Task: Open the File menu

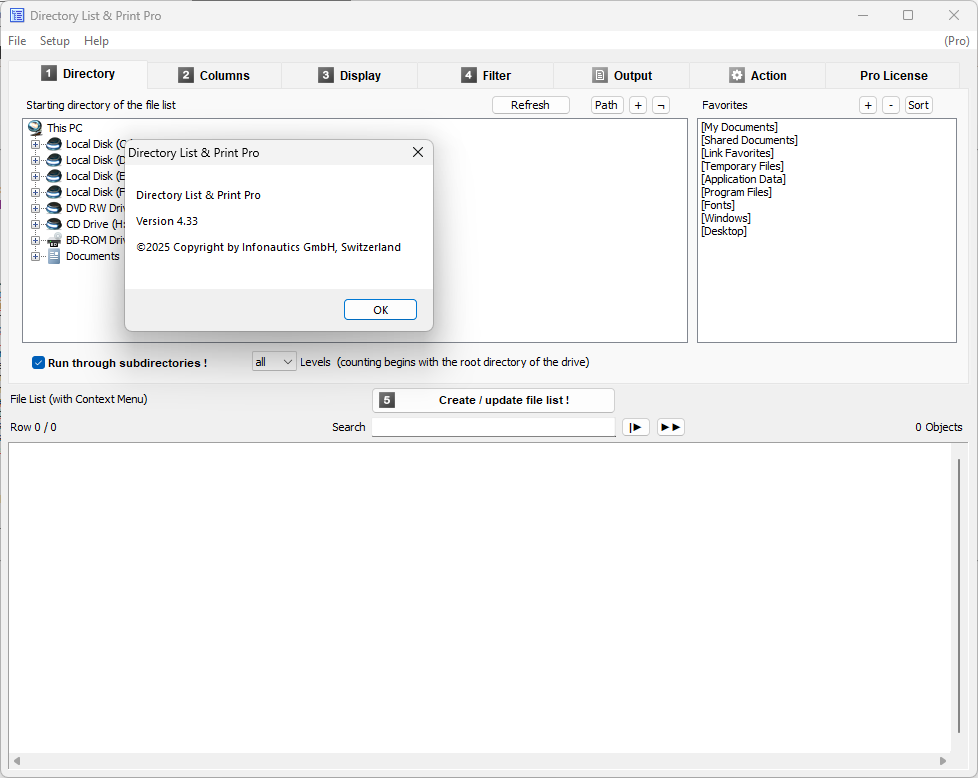Action: 17,41
